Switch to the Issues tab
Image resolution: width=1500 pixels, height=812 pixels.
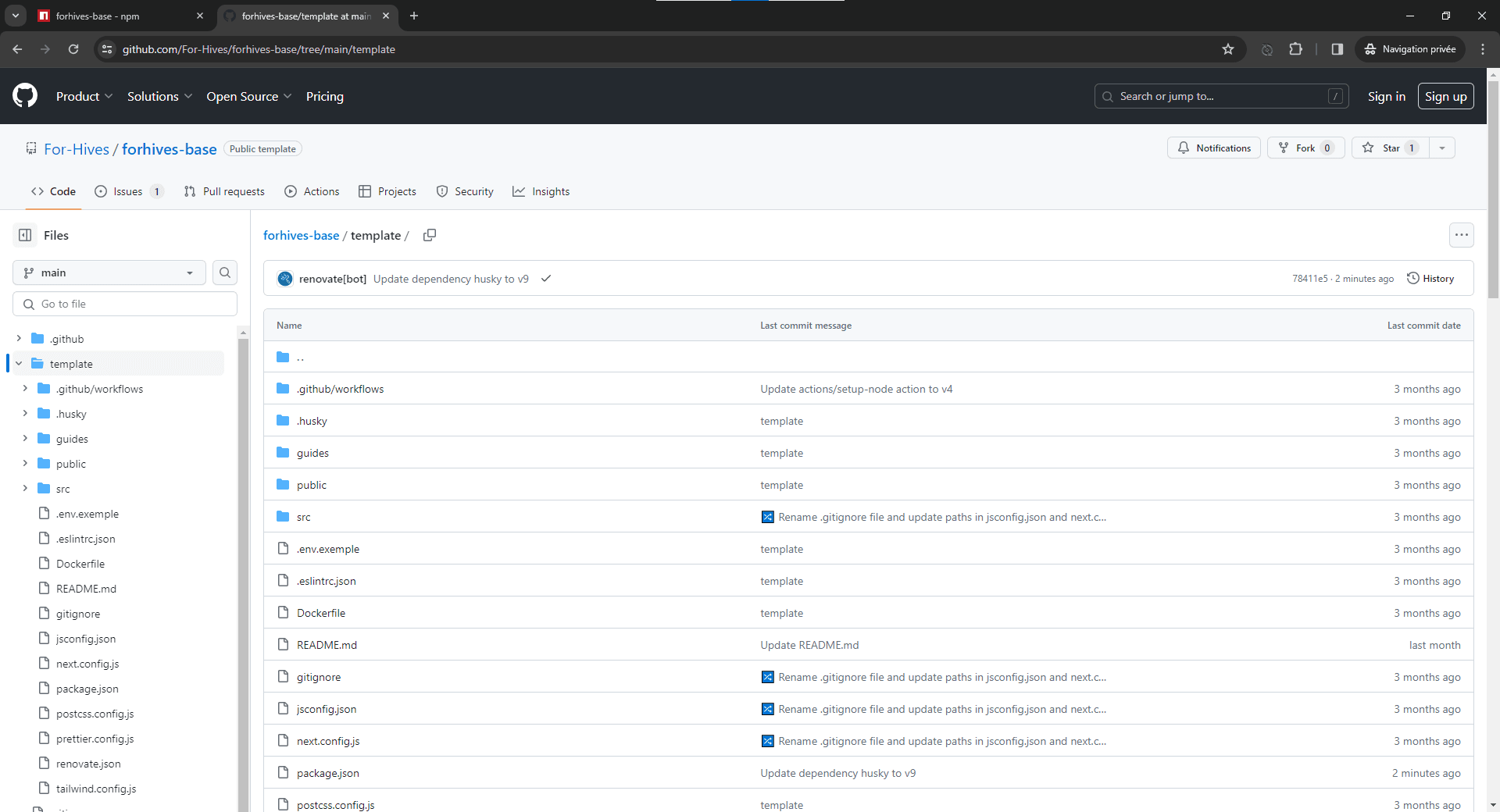coord(128,191)
